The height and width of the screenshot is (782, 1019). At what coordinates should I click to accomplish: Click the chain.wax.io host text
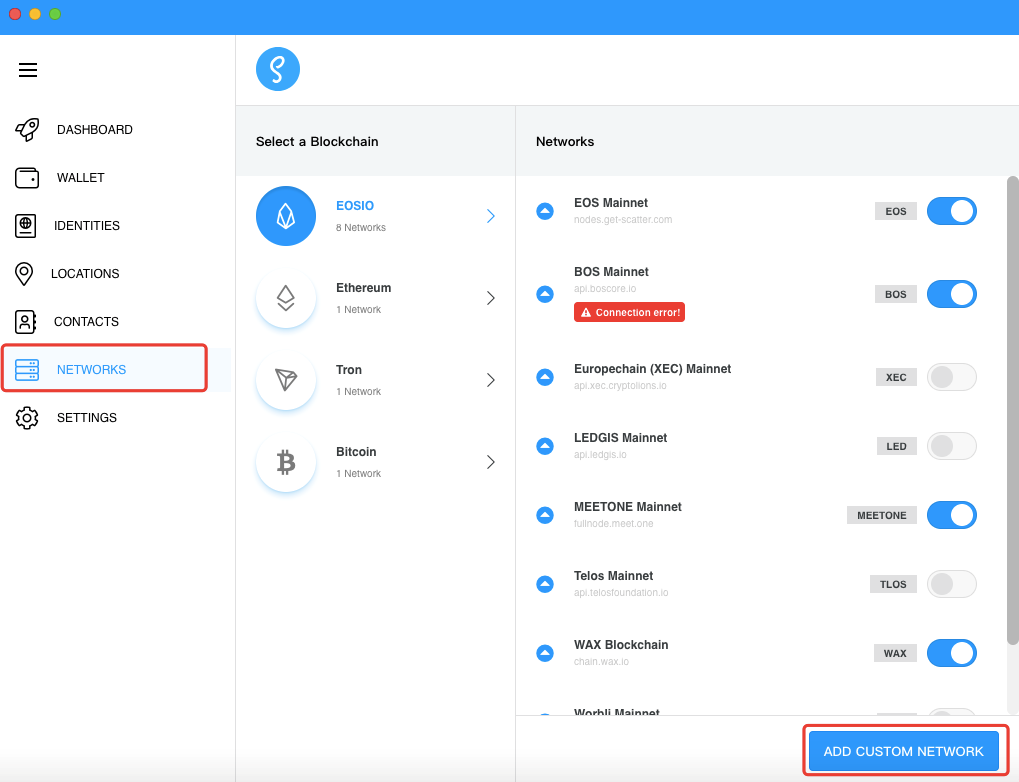click(x=601, y=661)
